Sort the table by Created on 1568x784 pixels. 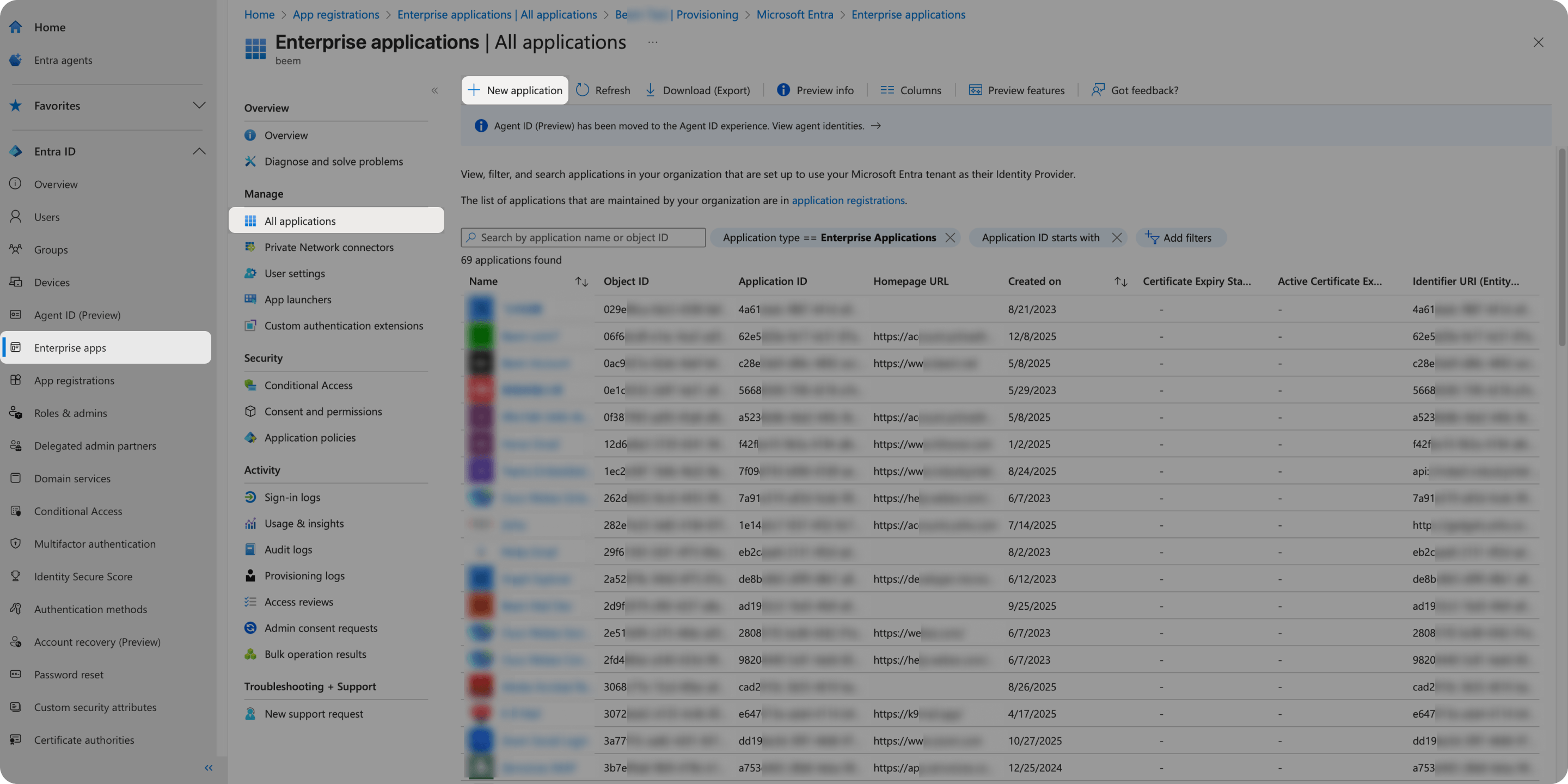1120,281
